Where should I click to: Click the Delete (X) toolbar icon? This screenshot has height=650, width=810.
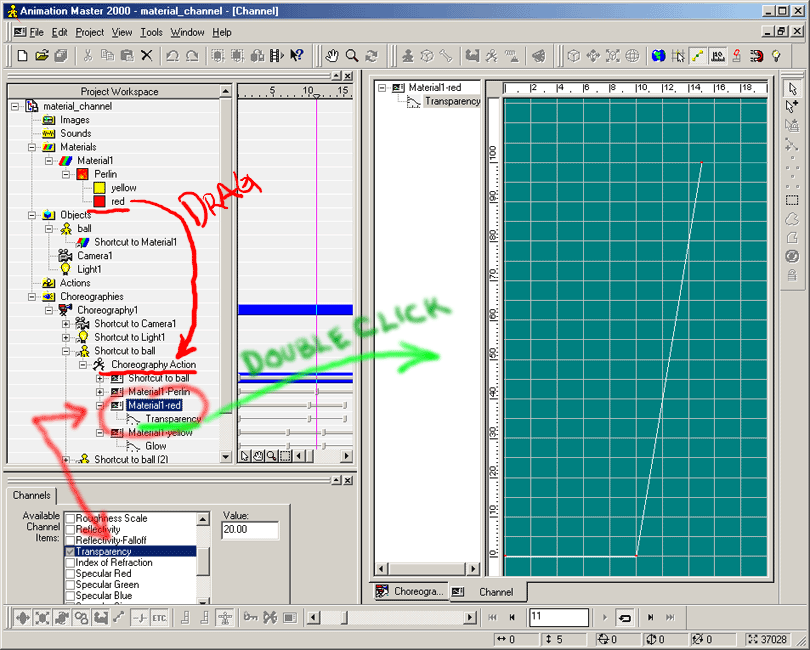click(147, 56)
